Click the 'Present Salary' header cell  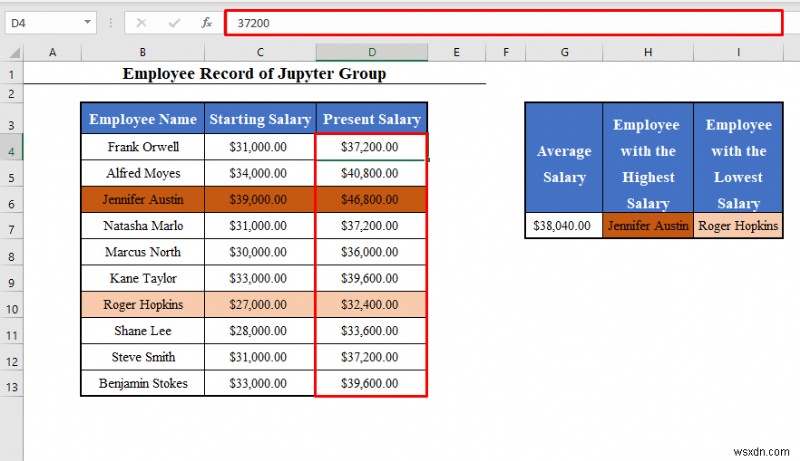[x=371, y=119]
